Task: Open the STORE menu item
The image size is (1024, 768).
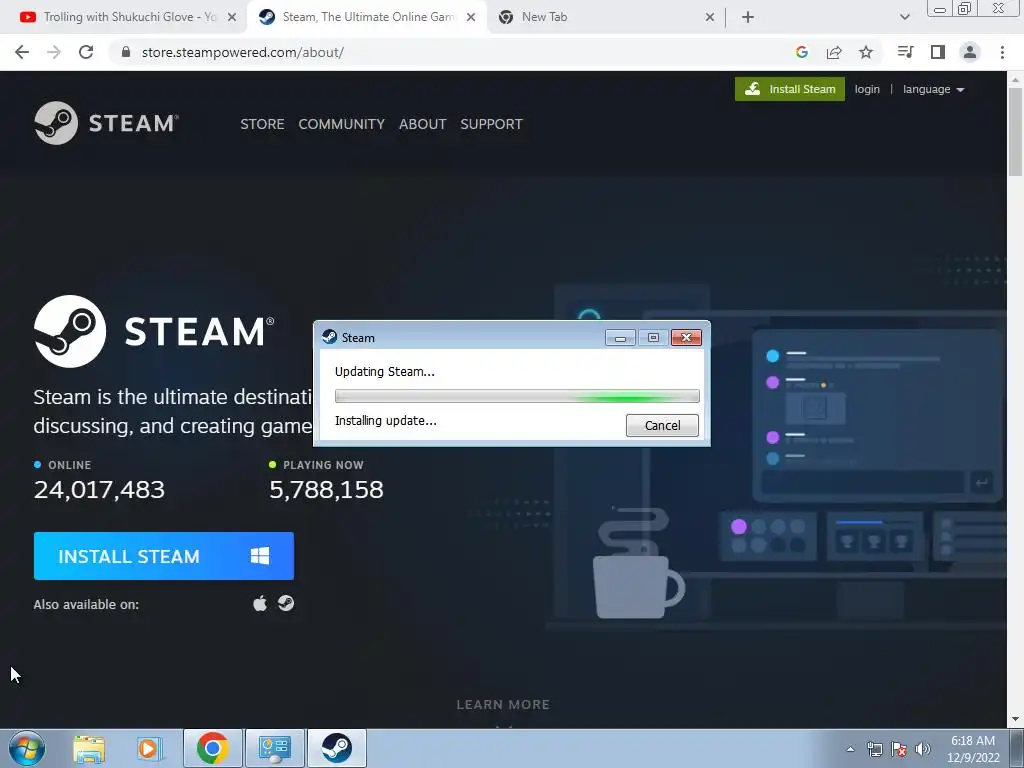Action: pos(262,124)
